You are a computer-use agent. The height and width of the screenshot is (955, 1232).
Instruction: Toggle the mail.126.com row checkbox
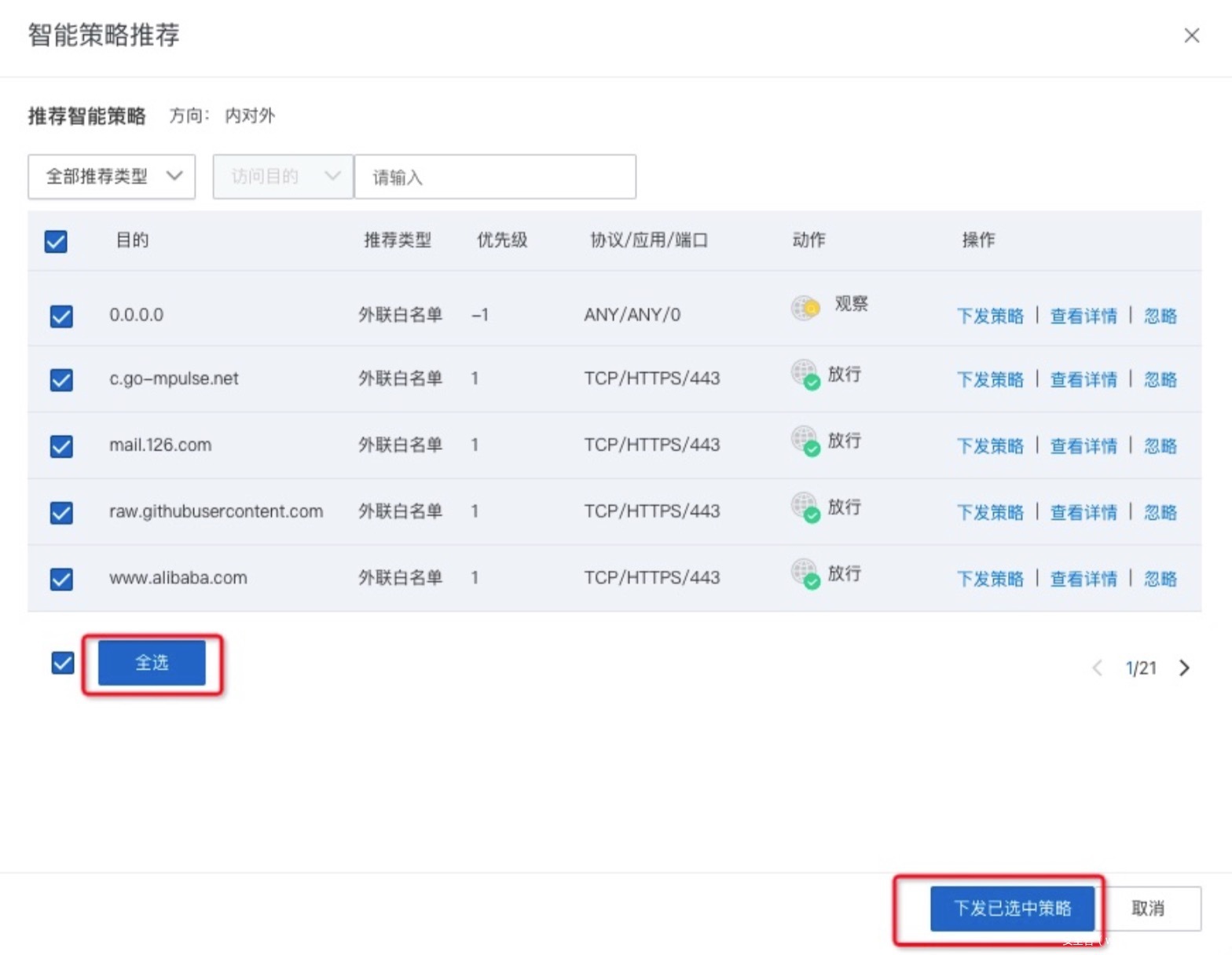tap(61, 446)
